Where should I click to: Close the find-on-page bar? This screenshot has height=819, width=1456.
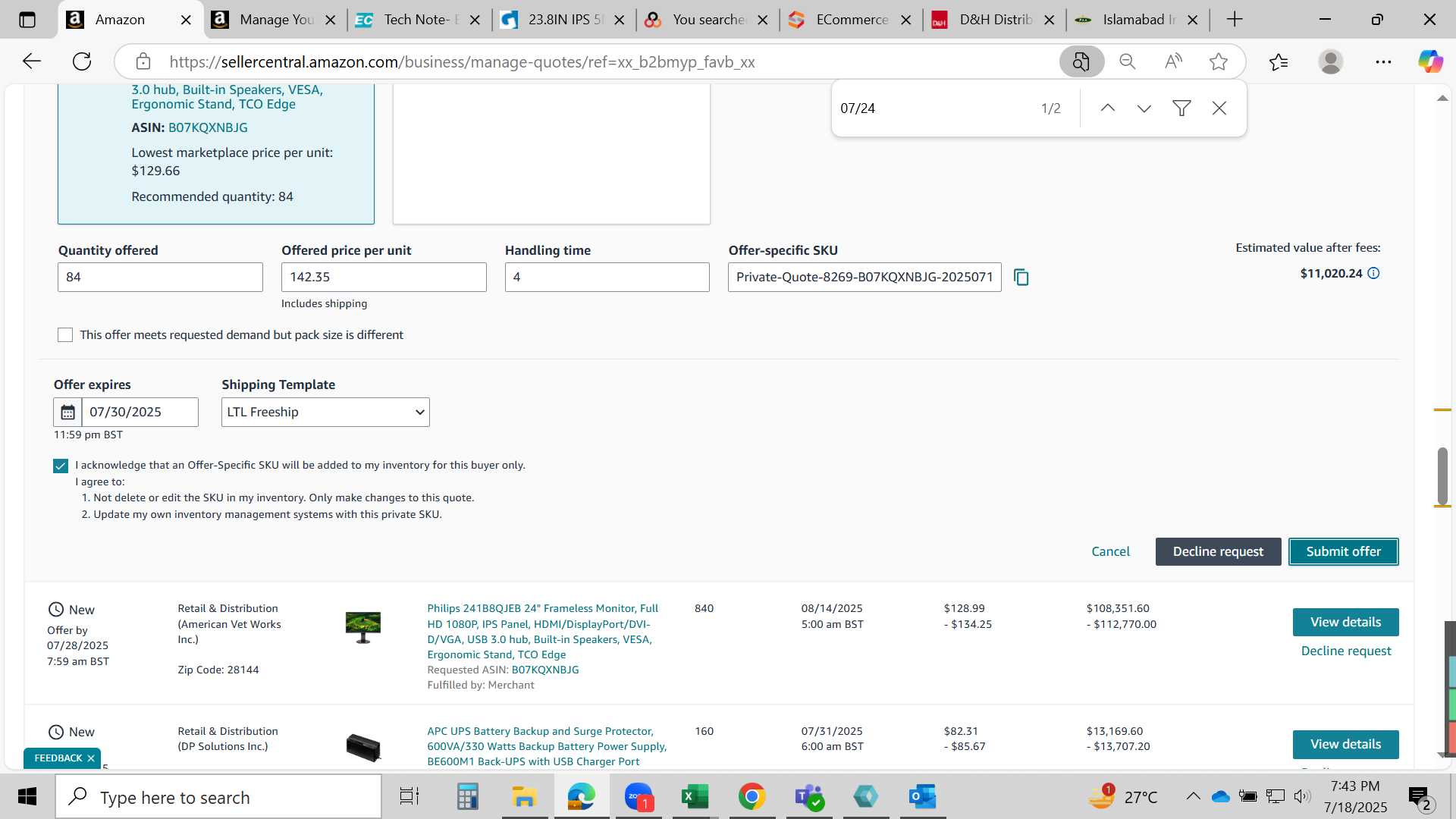coord(1219,108)
